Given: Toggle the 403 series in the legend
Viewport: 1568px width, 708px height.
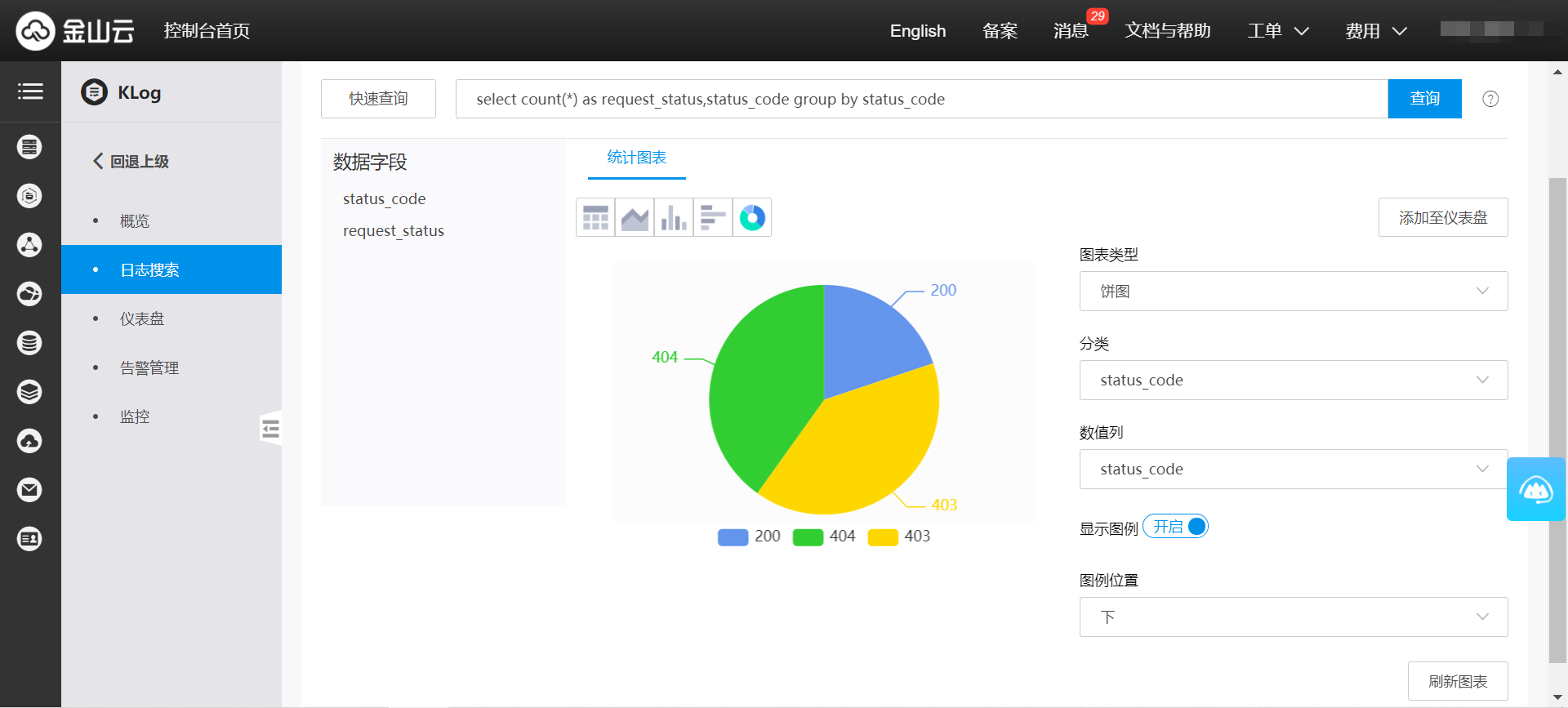Looking at the screenshot, I should tap(899, 537).
